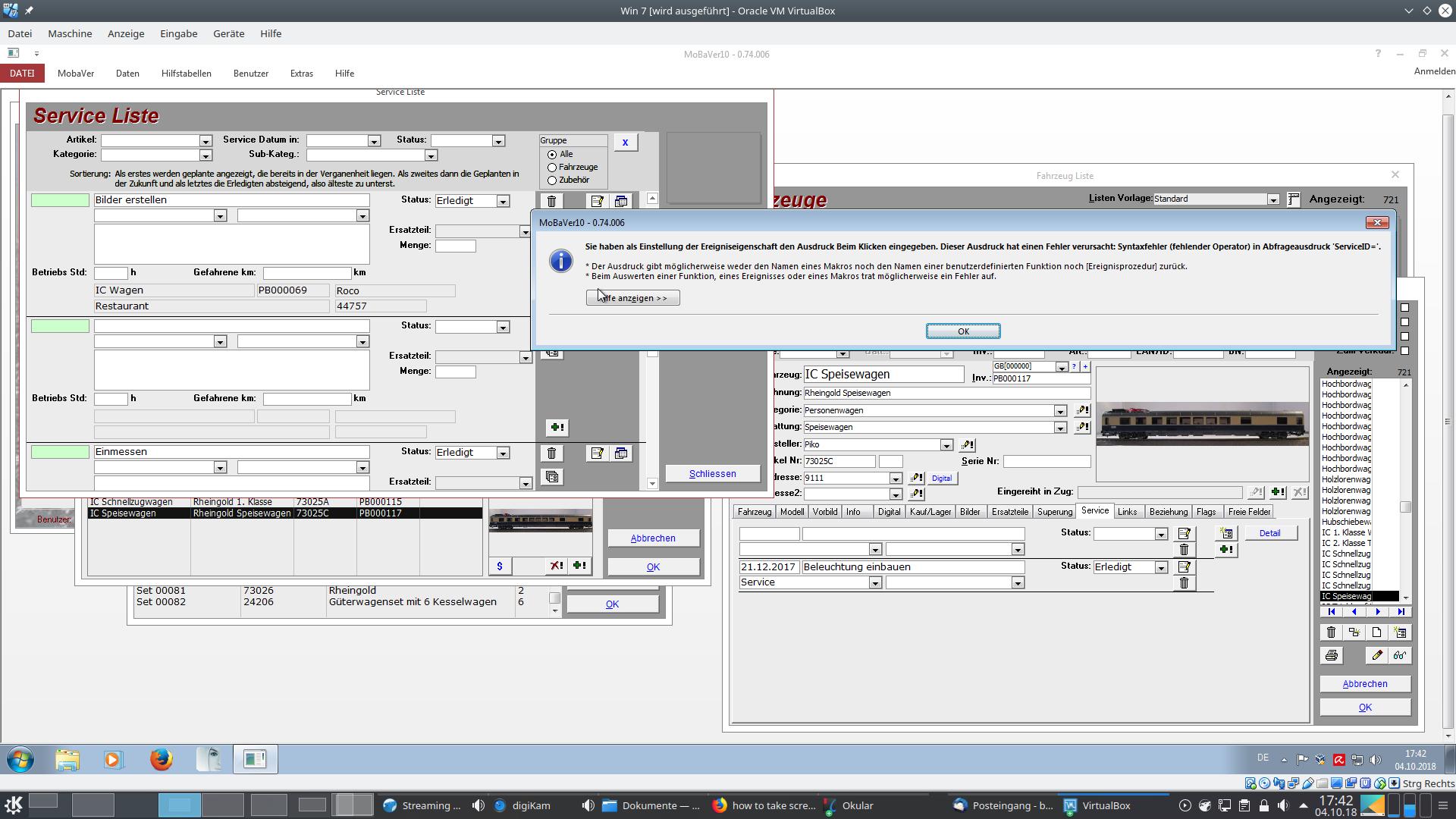
Task: Open Firefox from the Windows 7 taskbar
Action: click(x=161, y=759)
